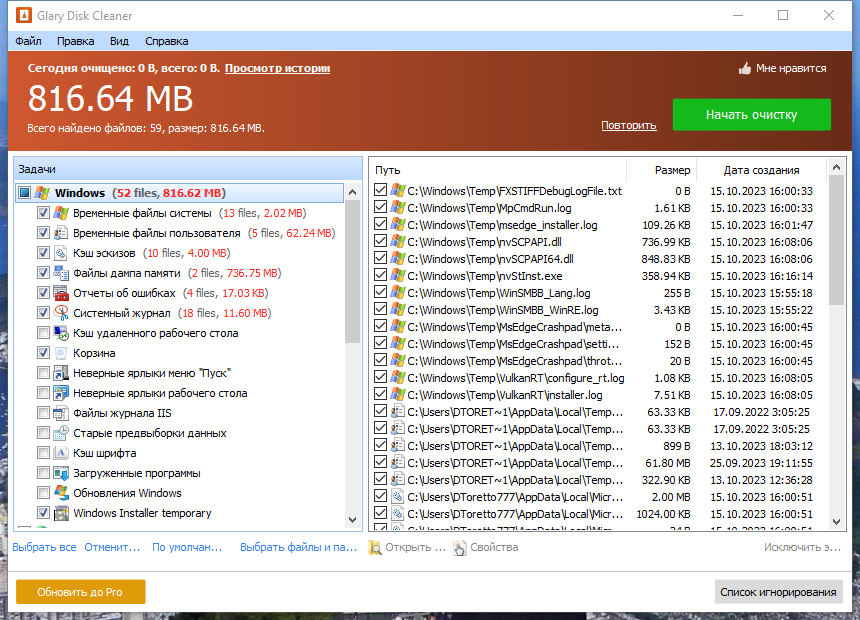Screen dimensions: 860x620
Task: Click the file list vertical scrollbar thumb
Action: 836,240
